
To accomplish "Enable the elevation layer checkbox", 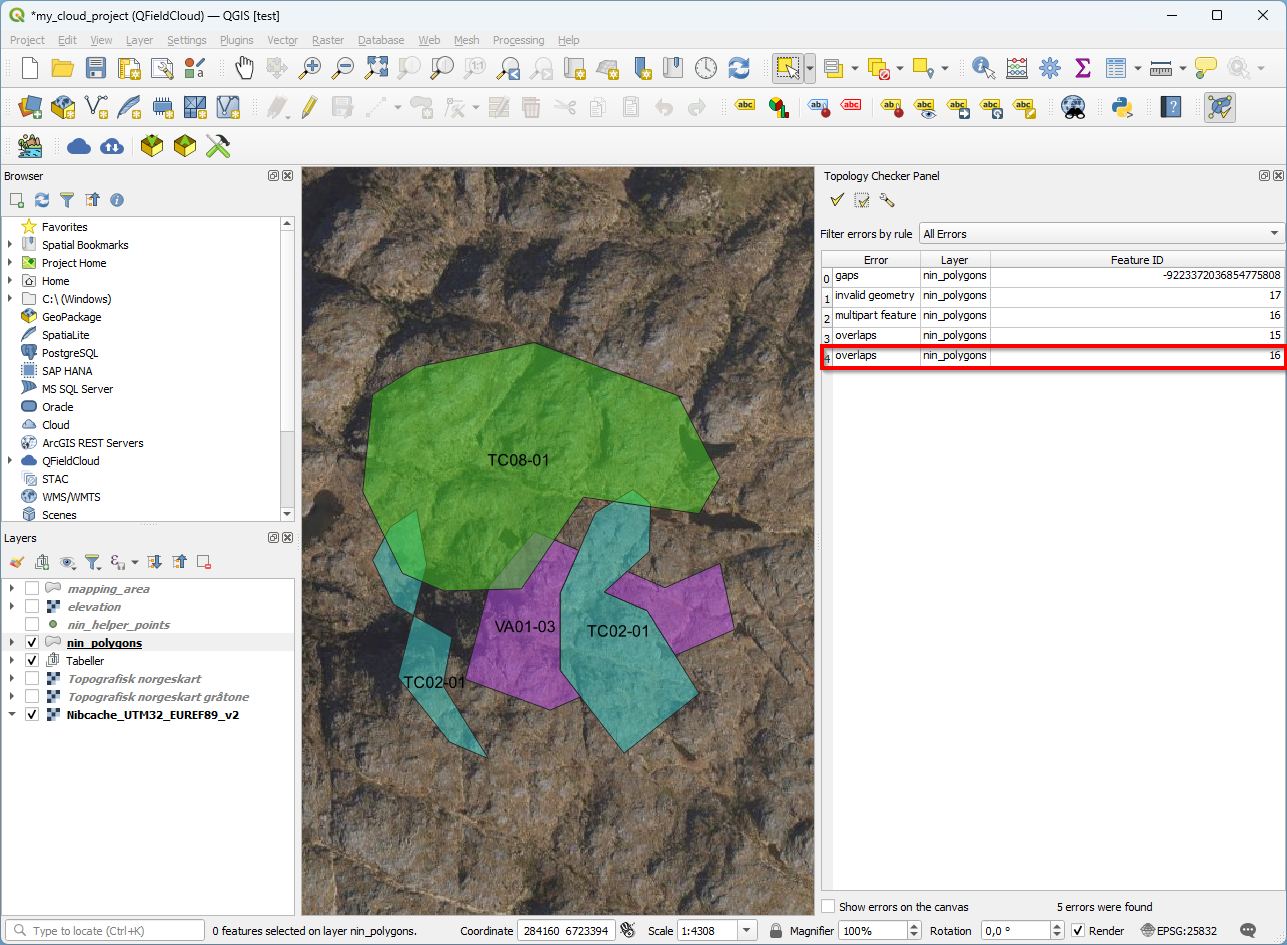I will [x=32, y=607].
